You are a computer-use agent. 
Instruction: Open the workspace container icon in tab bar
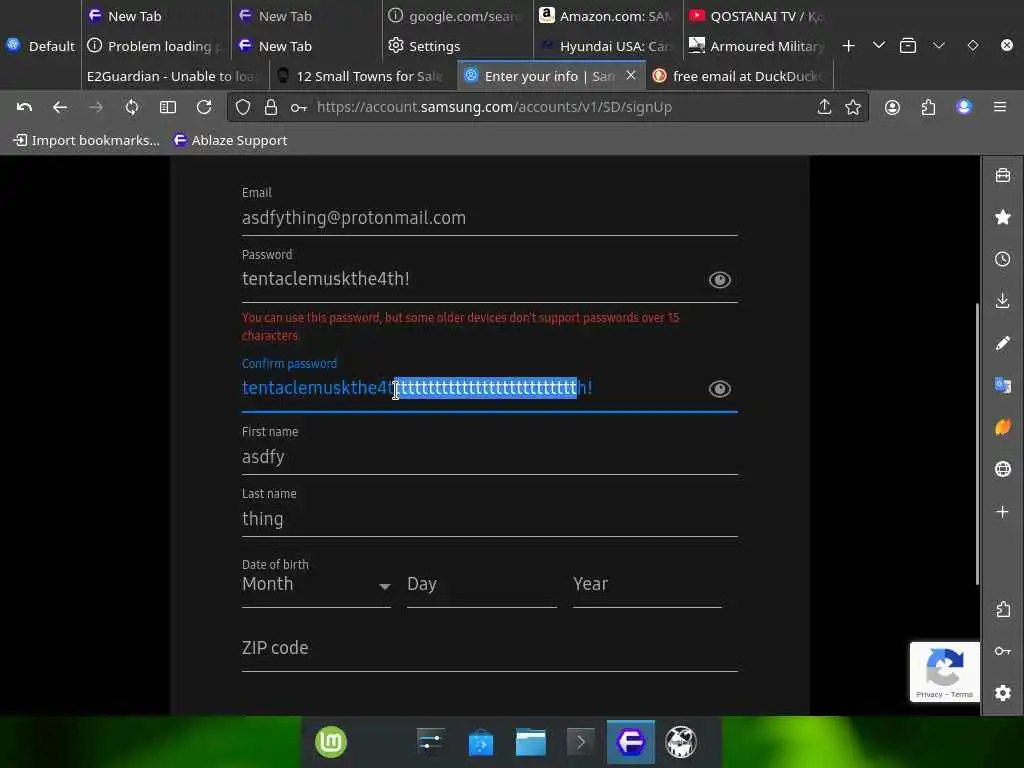click(908, 46)
